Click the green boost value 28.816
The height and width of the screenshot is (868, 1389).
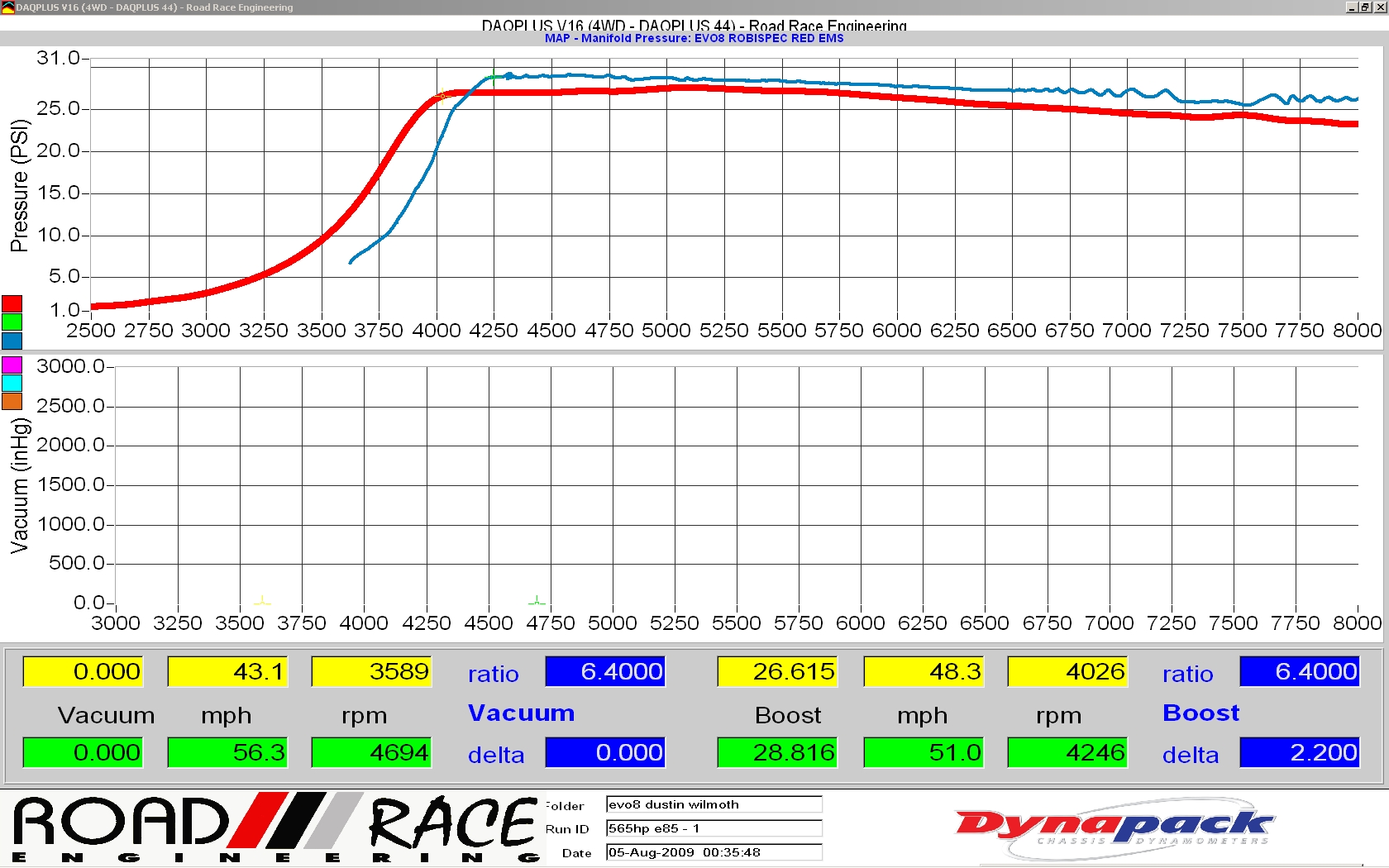point(777,752)
